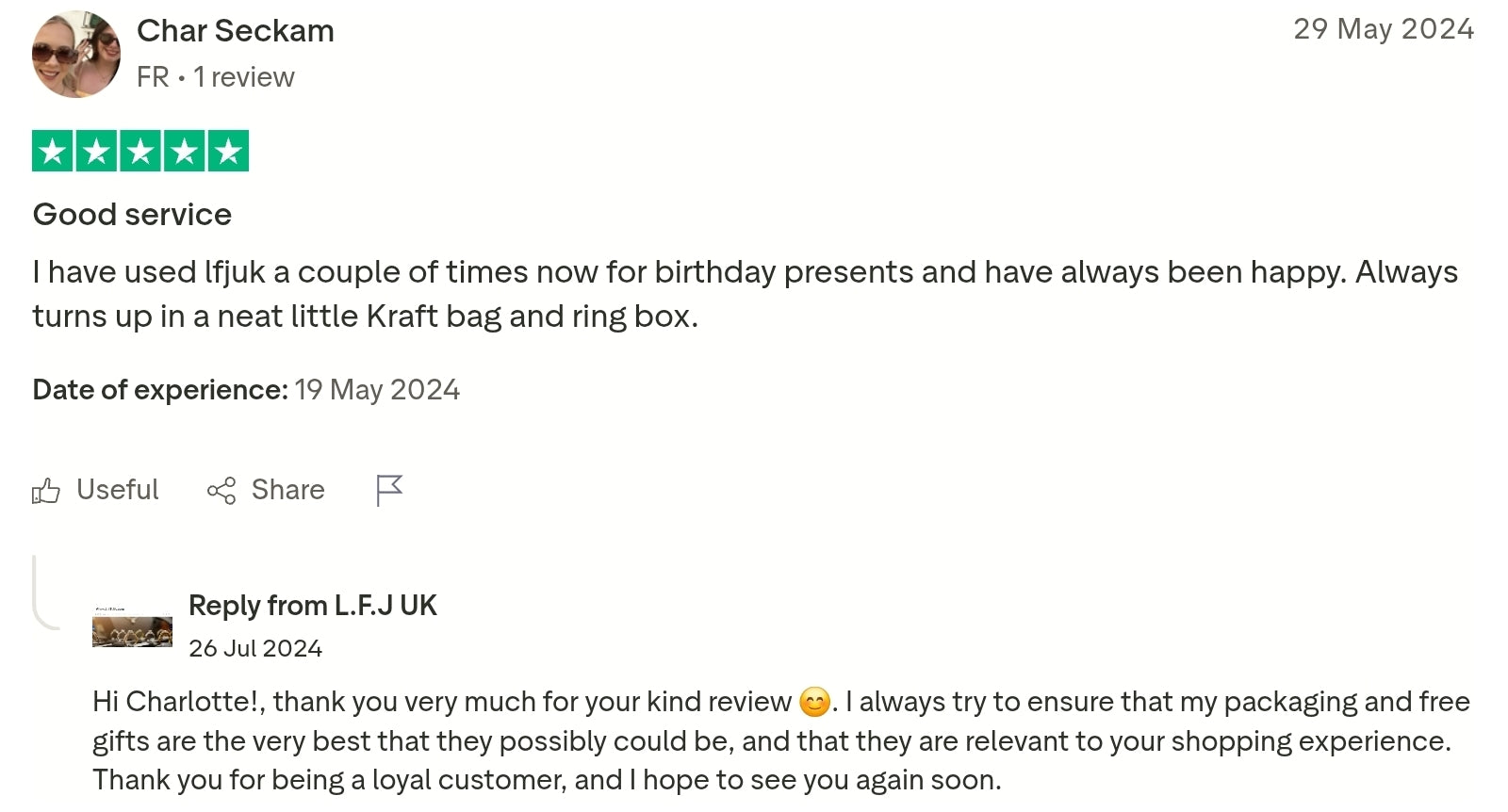Click the "Date of experience" label
Image resolution: width=1508 pixels, height=812 pixels.
[160, 390]
